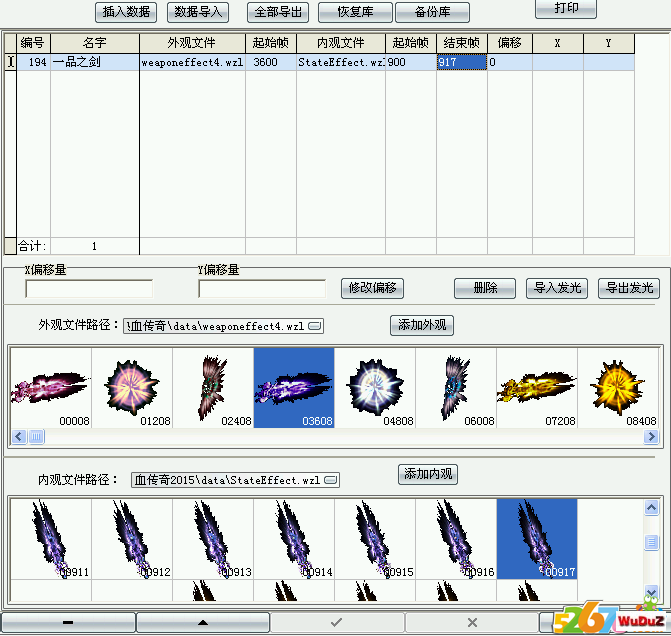This screenshot has height=636, width=671.
Task: Click the minus (delete record) navigator button
Action: [x=68, y=622]
